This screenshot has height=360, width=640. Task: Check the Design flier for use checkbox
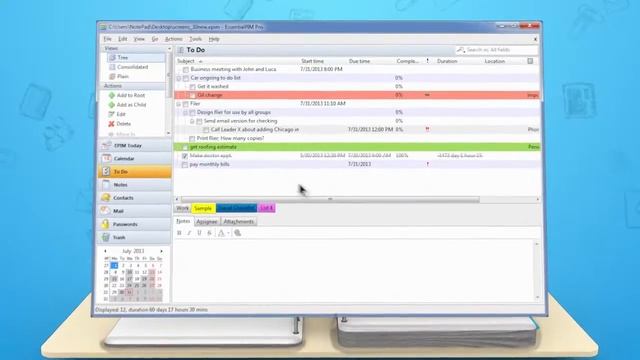click(x=193, y=112)
